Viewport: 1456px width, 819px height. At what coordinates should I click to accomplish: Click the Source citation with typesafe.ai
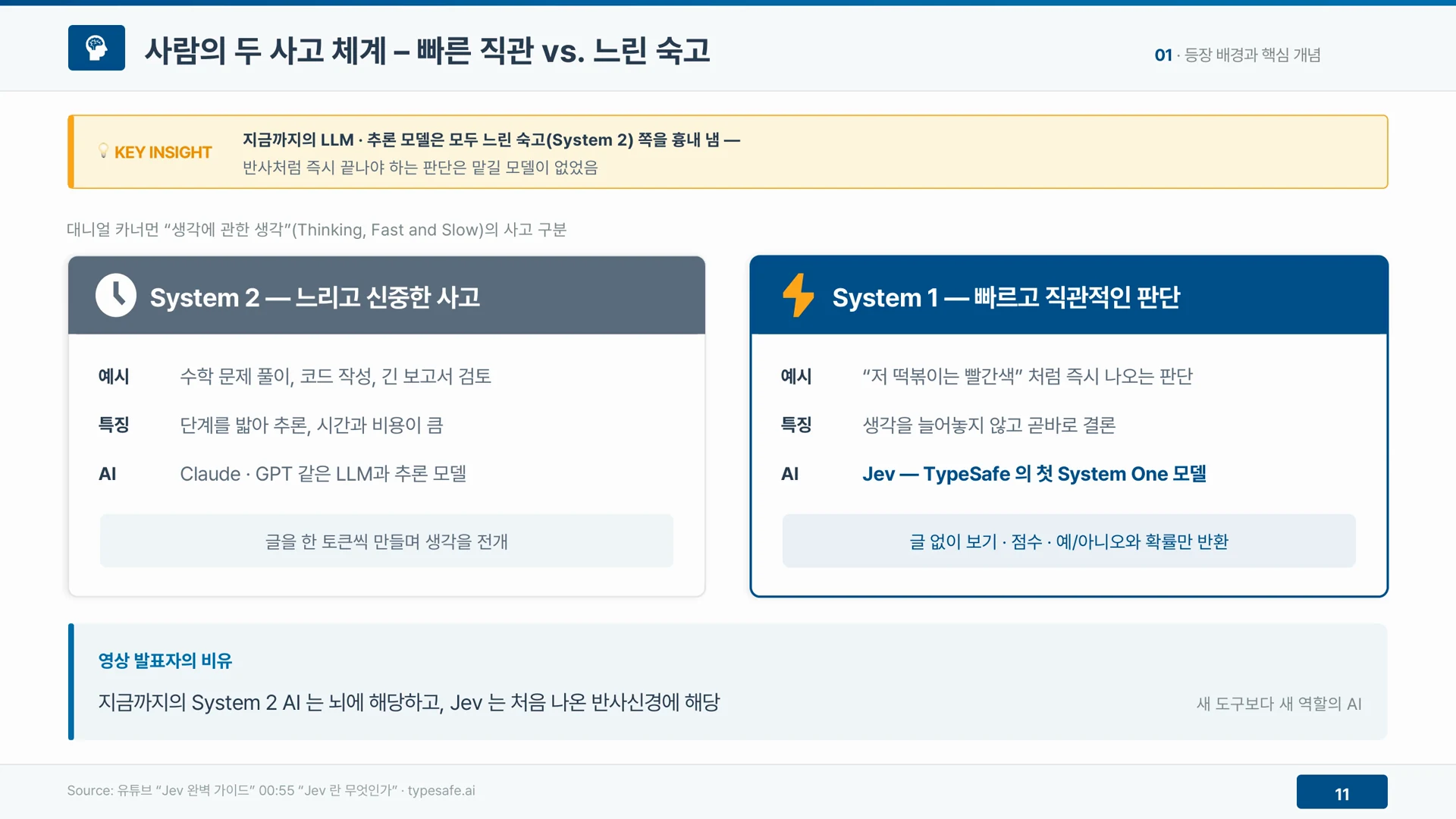[271, 790]
